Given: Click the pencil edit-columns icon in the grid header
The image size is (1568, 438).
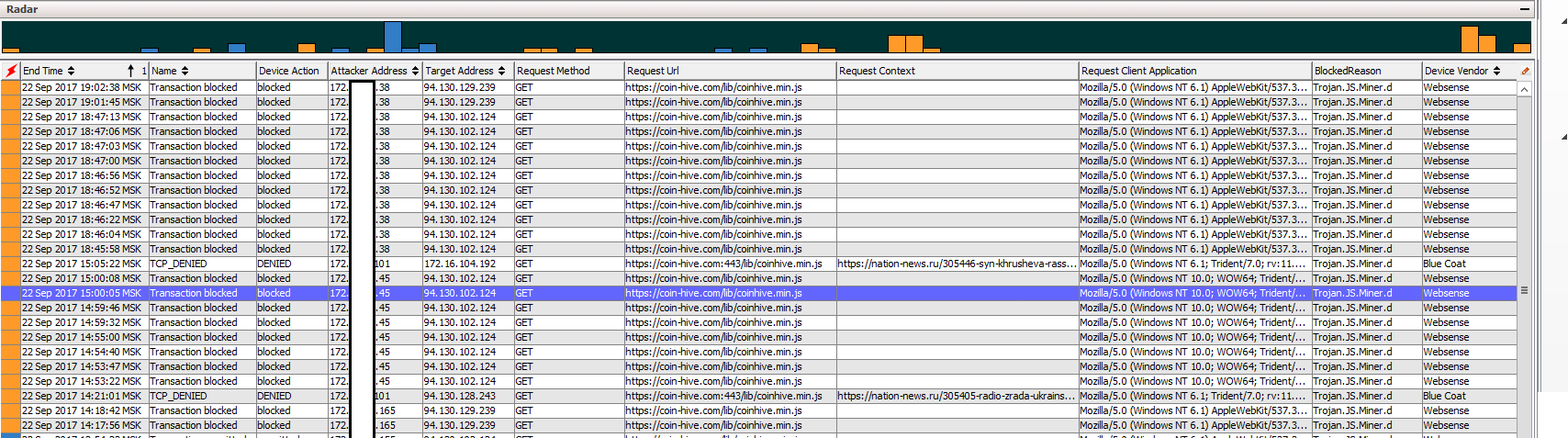Looking at the screenshot, I should (1525, 71).
